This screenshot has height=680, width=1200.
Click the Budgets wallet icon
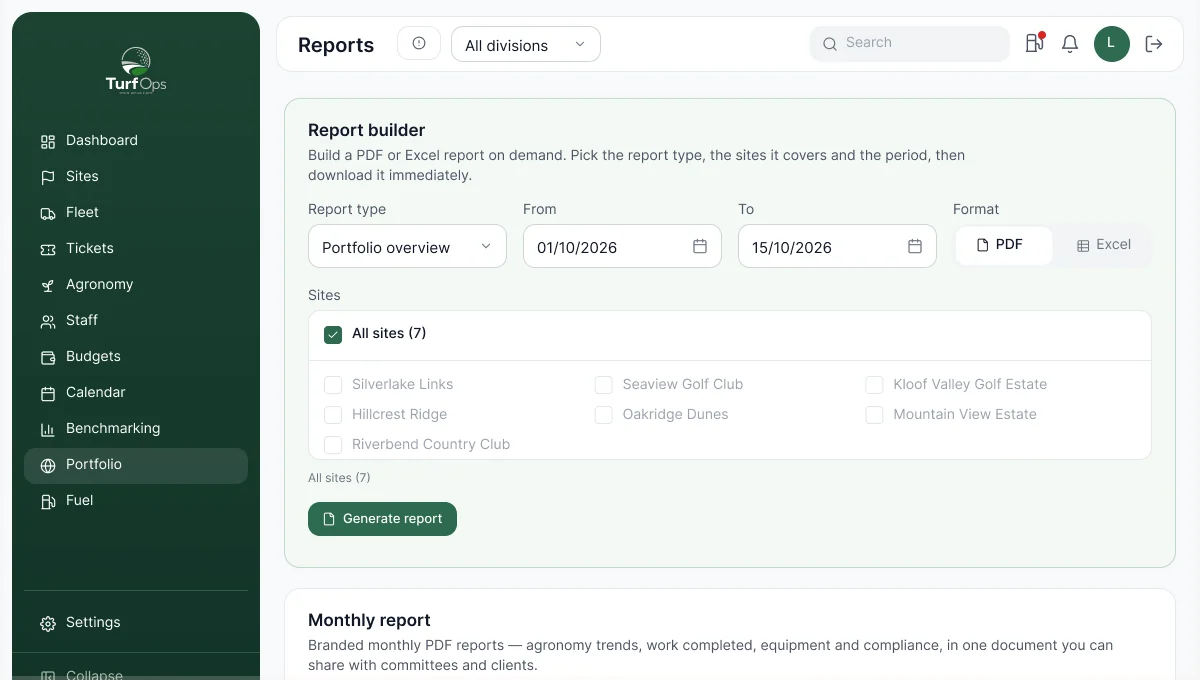(48, 357)
